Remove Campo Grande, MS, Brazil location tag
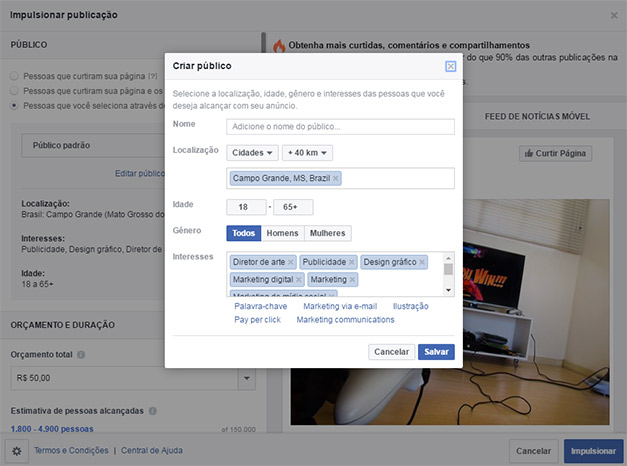The height and width of the screenshot is (466, 627). point(335,178)
